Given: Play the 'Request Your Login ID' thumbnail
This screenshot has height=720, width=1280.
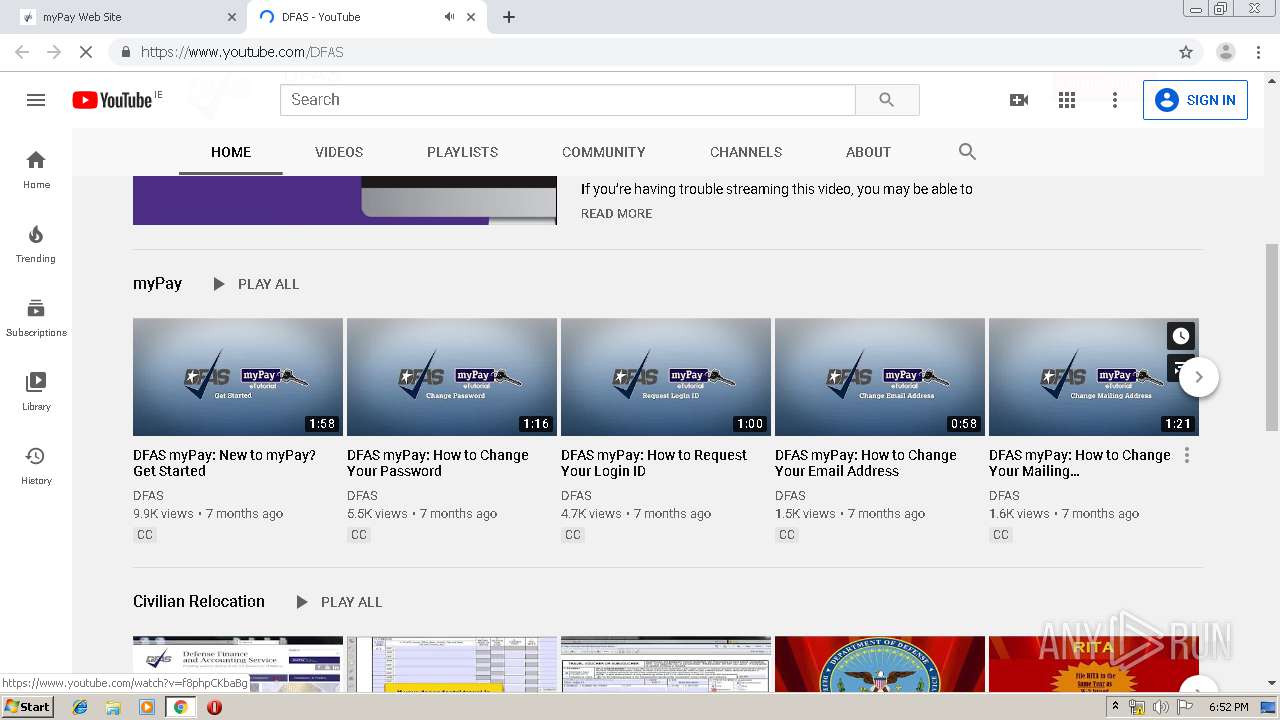Looking at the screenshot, I should [x=666, y=377].
